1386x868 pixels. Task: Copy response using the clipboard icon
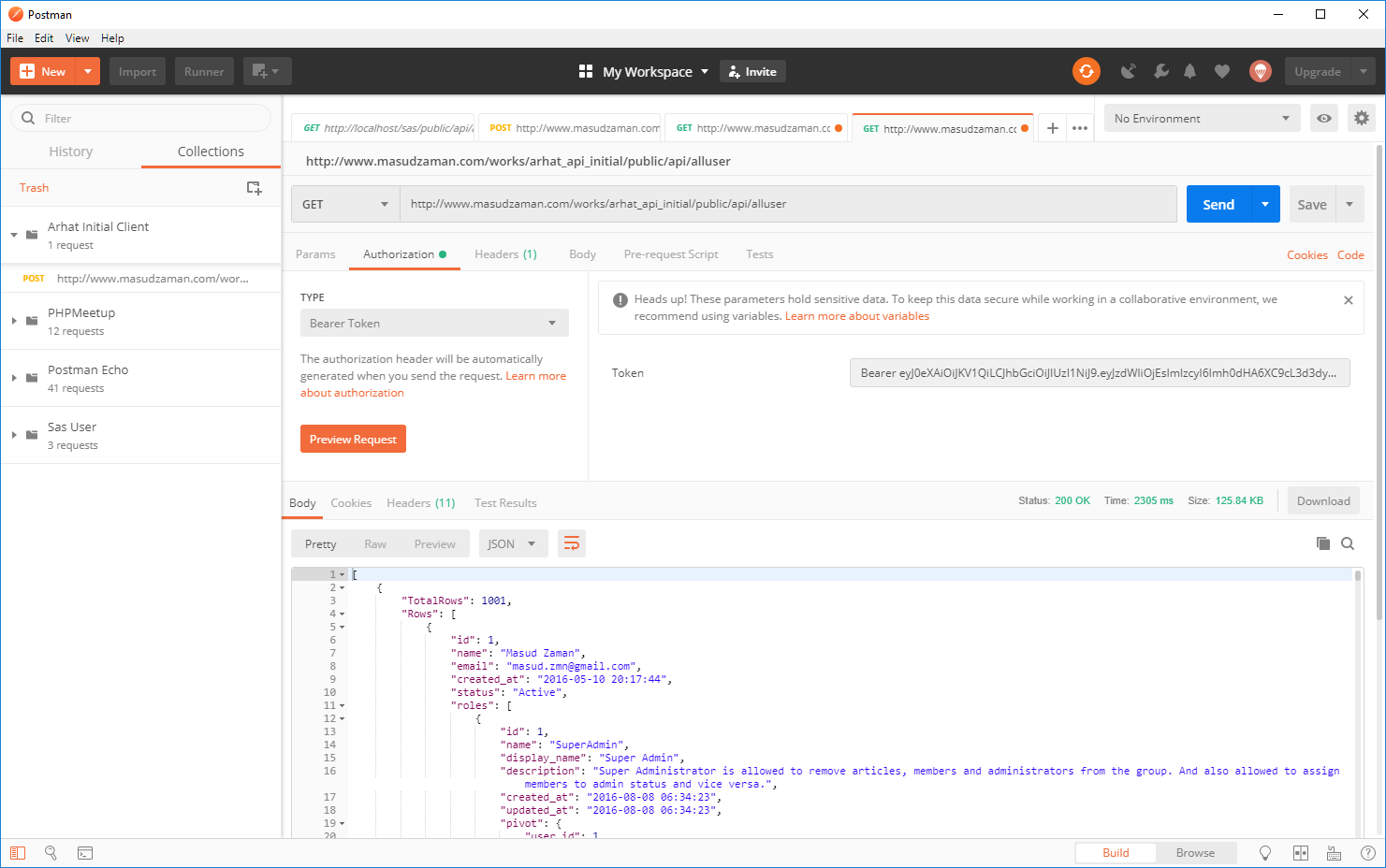pos(1322,543)
